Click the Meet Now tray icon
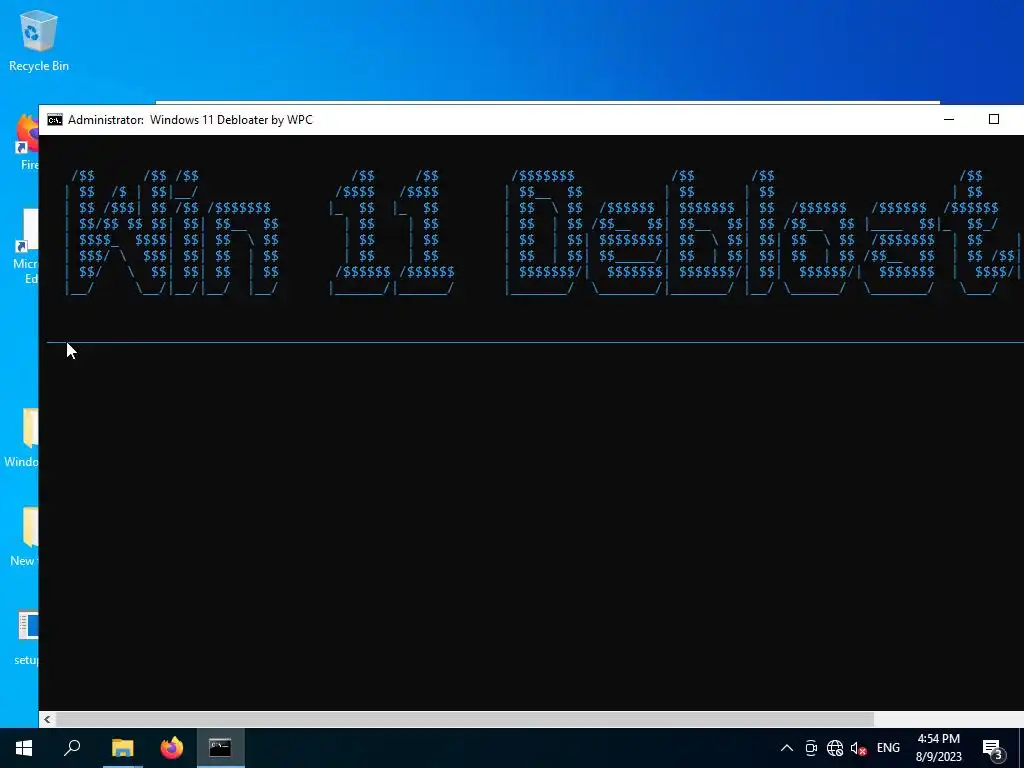 coord(811,748)
